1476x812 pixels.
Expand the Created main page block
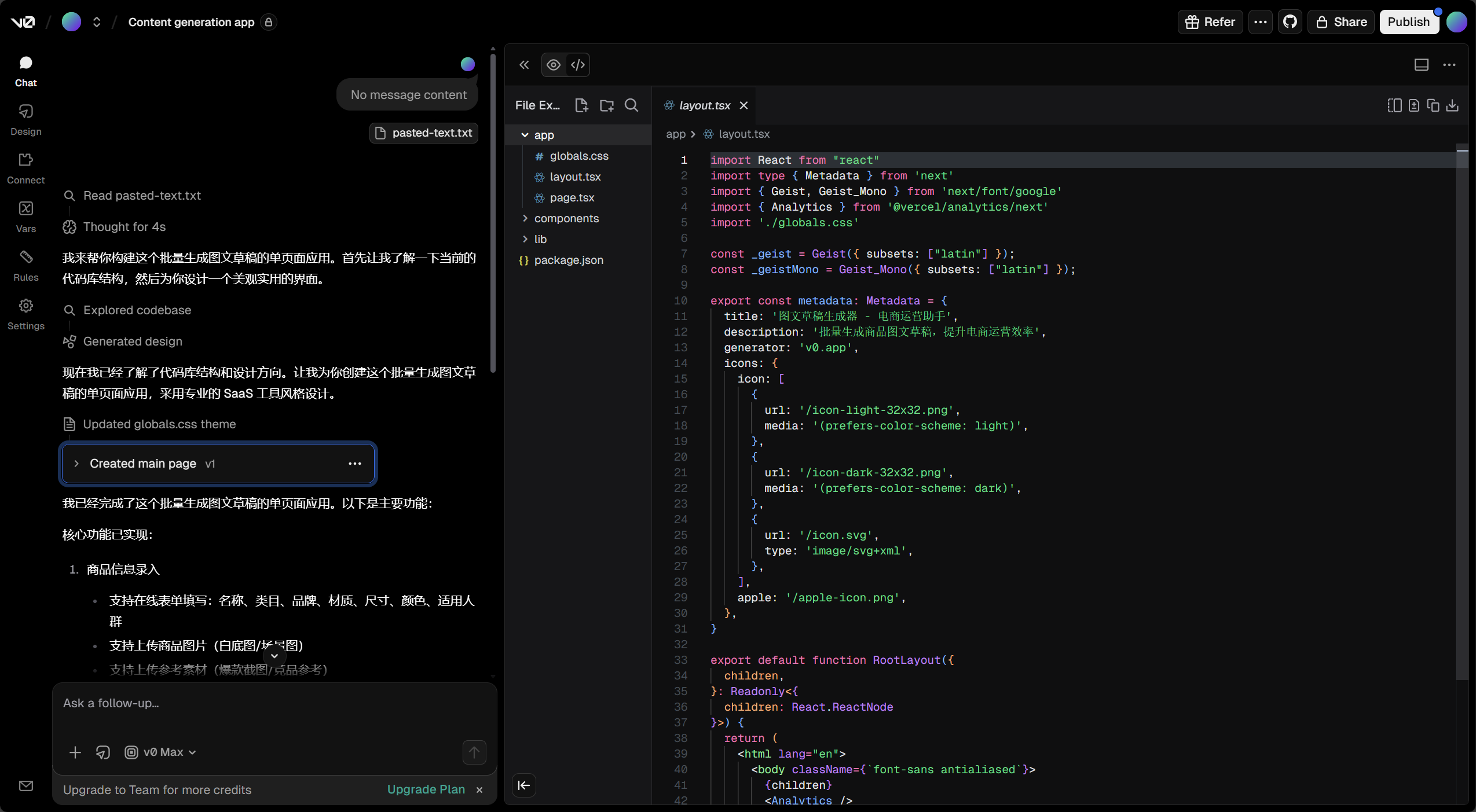tap(76, 464)
